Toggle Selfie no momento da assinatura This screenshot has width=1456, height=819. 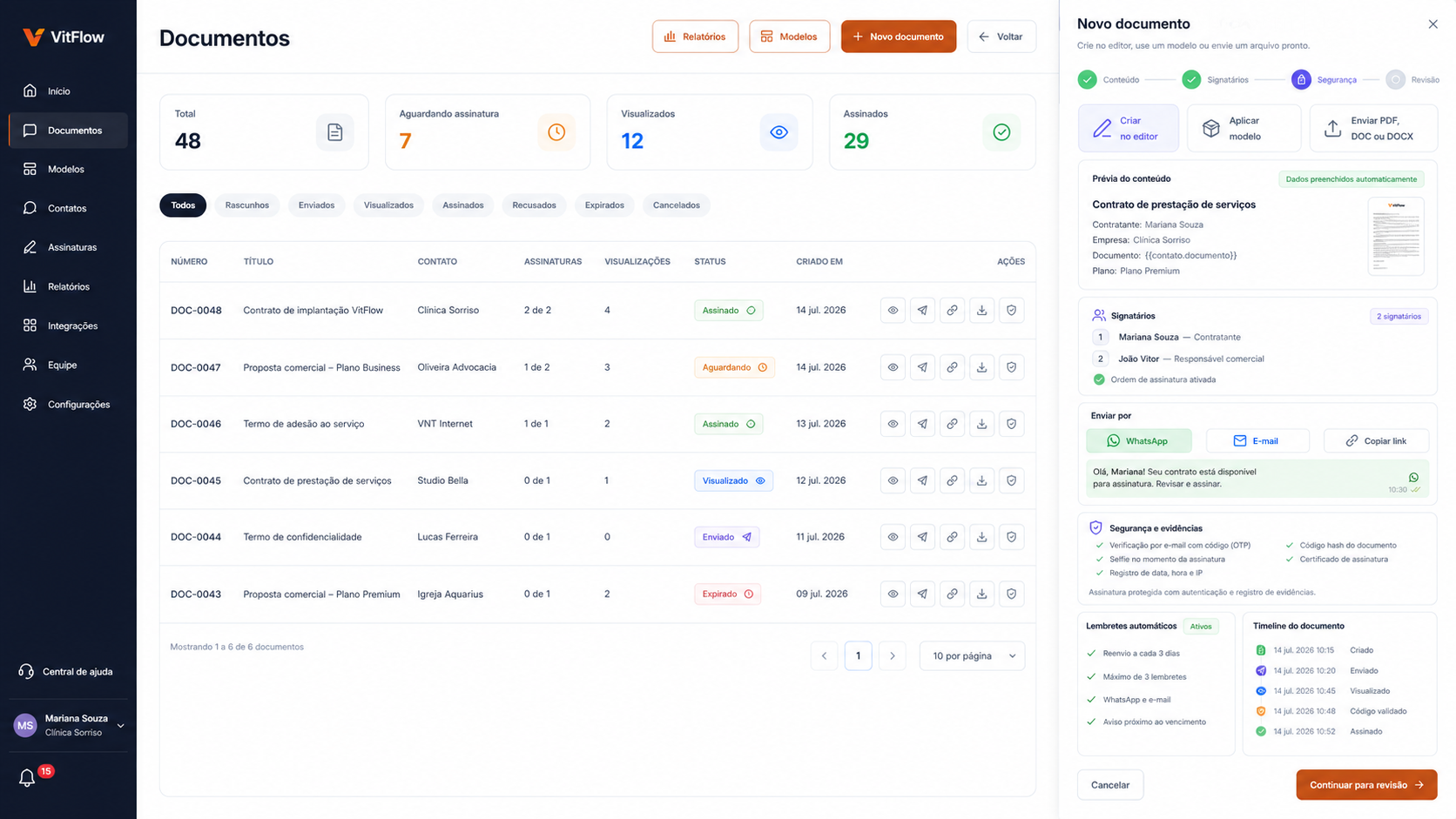(x=1100, y=560)
